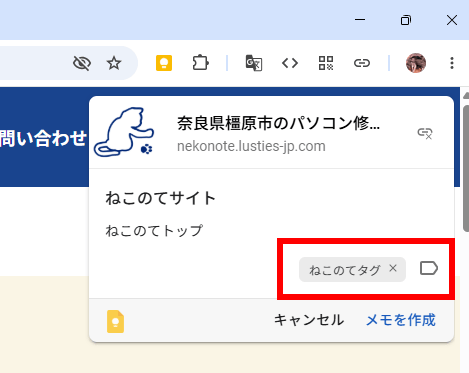Click the crossed-out eye icon in the address bar
469x373 pixels.
(82, 63)
